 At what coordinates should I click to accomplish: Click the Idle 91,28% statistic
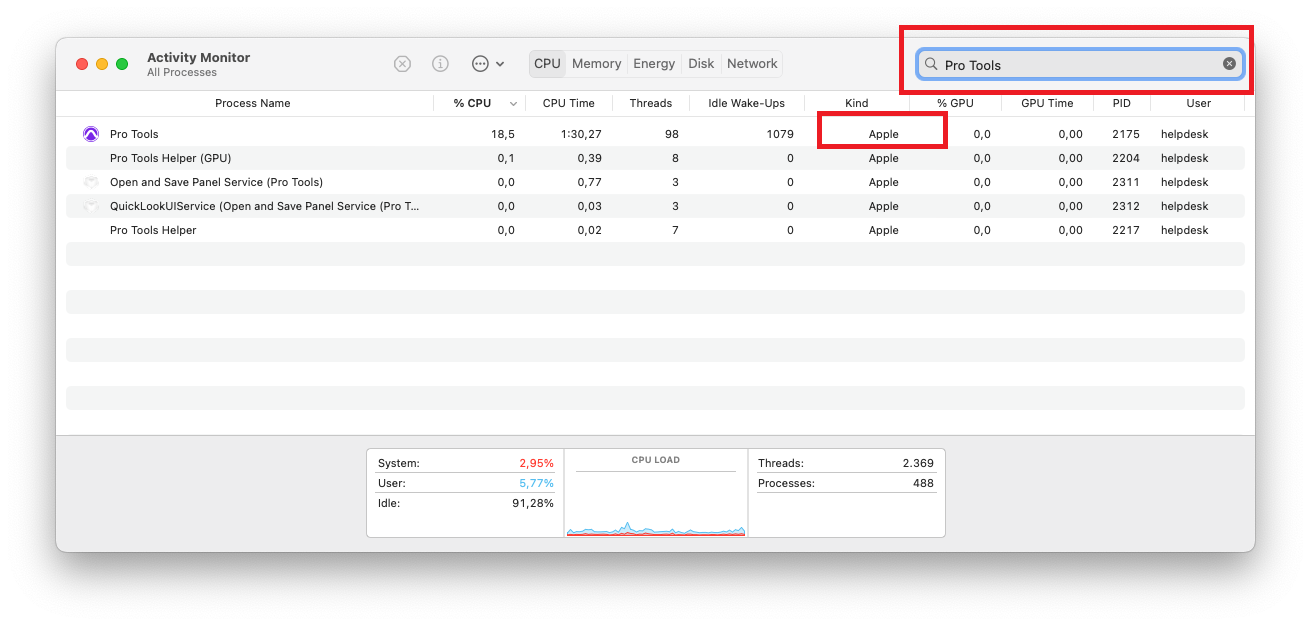pyautogui.click(x=465, y=503)
